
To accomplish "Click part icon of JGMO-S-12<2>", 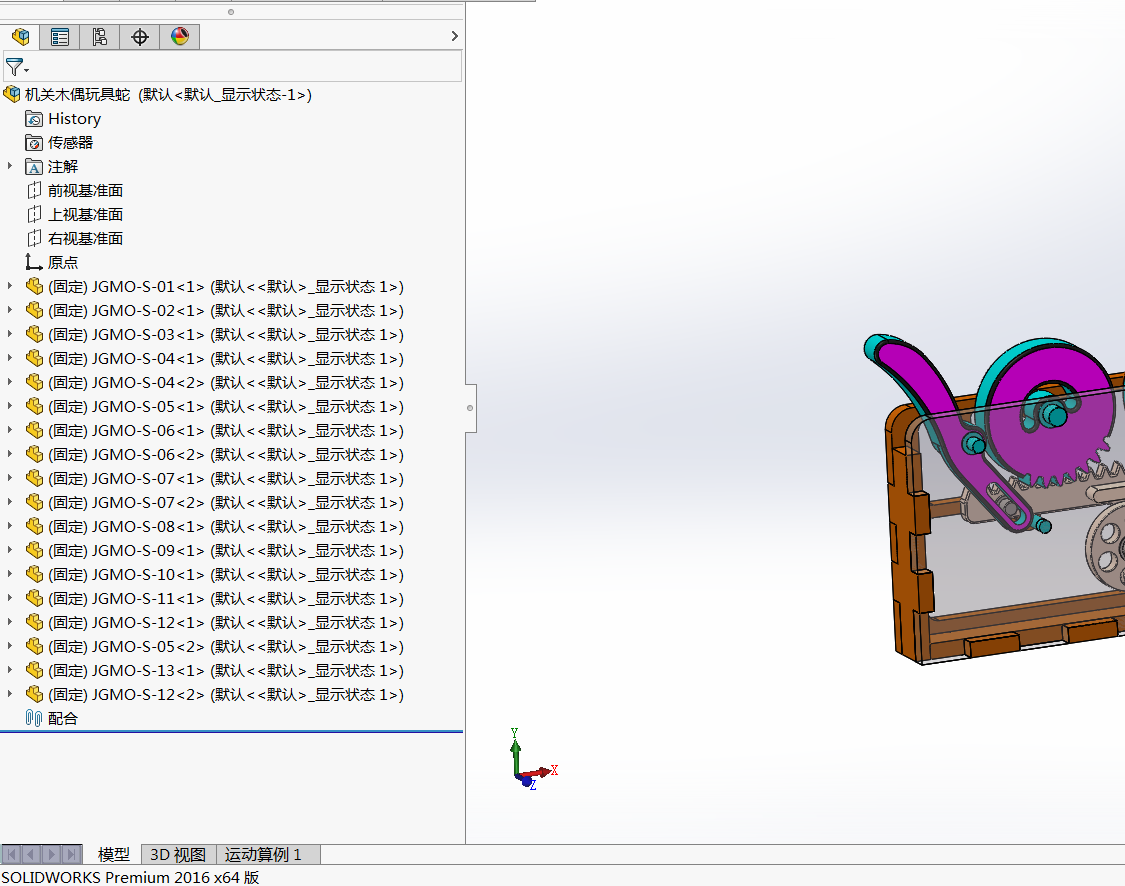I will coord(34,694).
